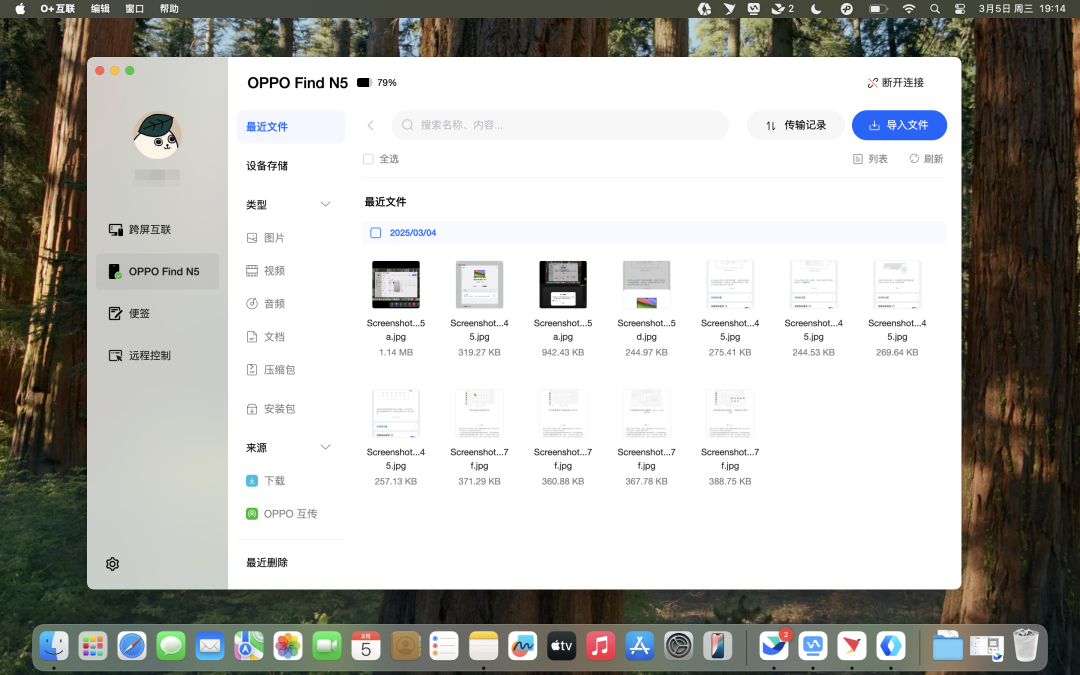Select the 1.14 MB screenshot thumbnail
Screen dimensions: 1080x675
[395, 285]
